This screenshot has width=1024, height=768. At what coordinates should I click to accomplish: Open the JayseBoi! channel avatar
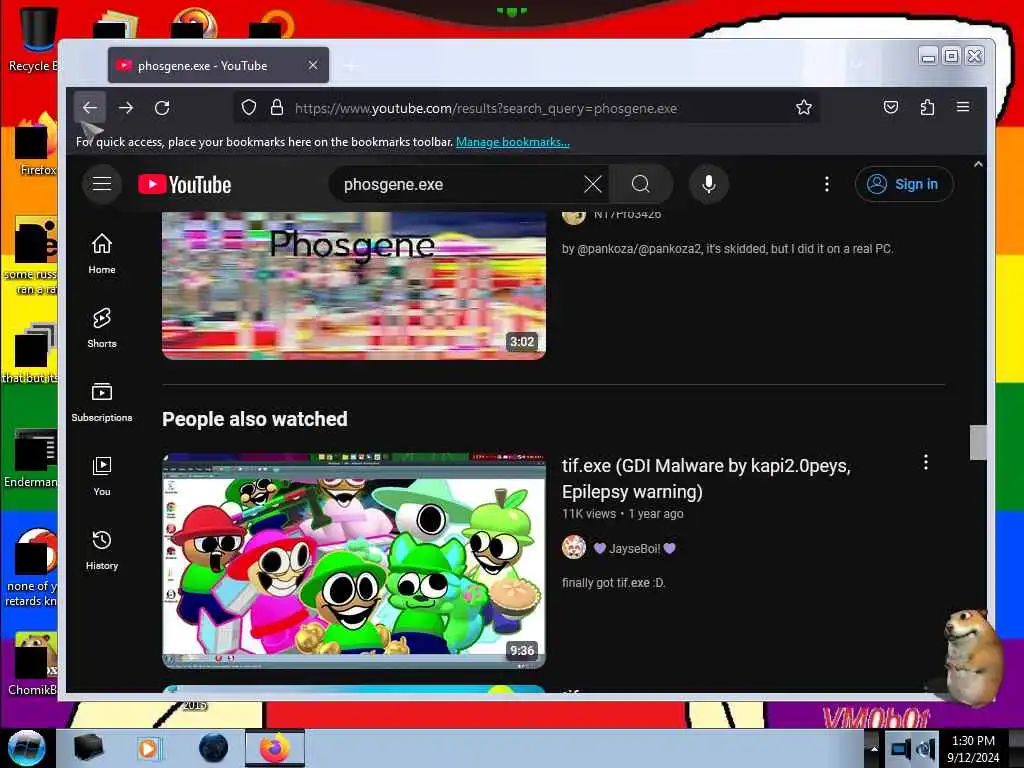tap(574, 547)
